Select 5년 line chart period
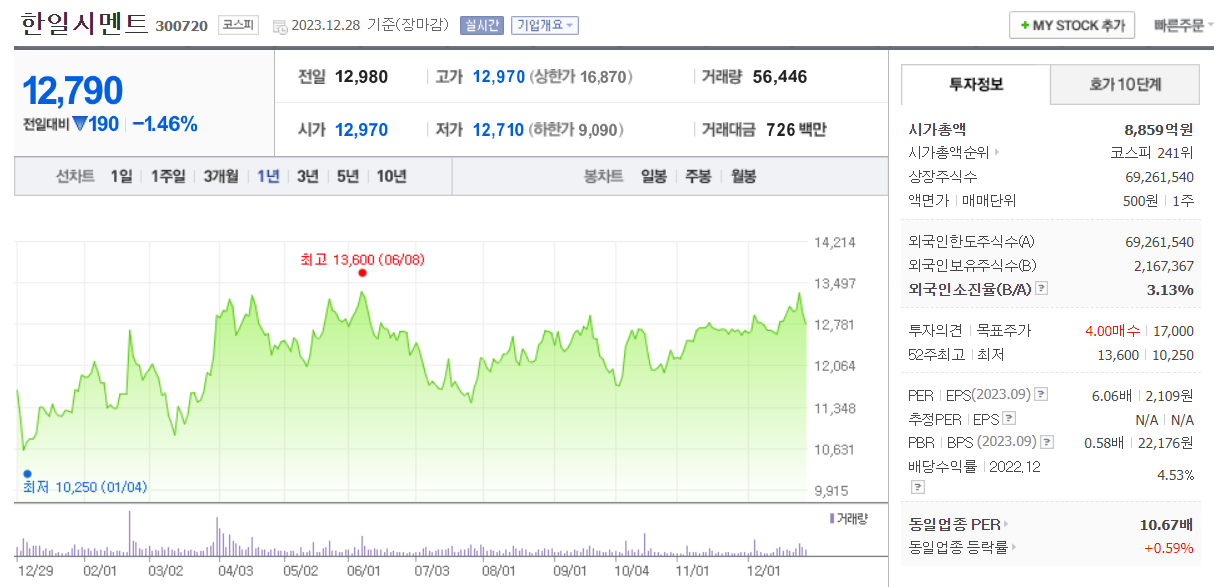Viewport: 1223px width, 587px height. click(348, 177)
